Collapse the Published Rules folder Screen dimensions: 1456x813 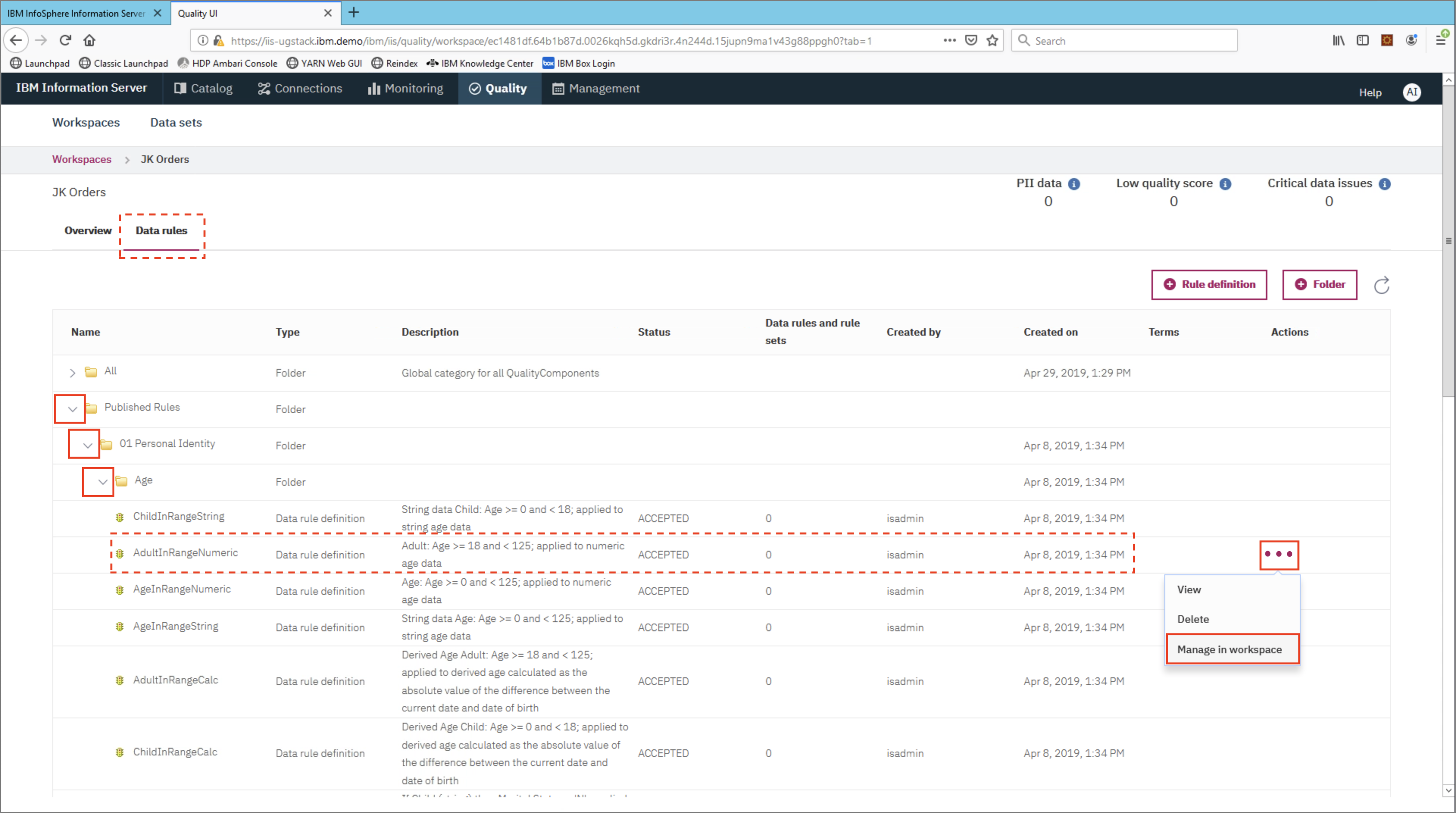point(72,409)
